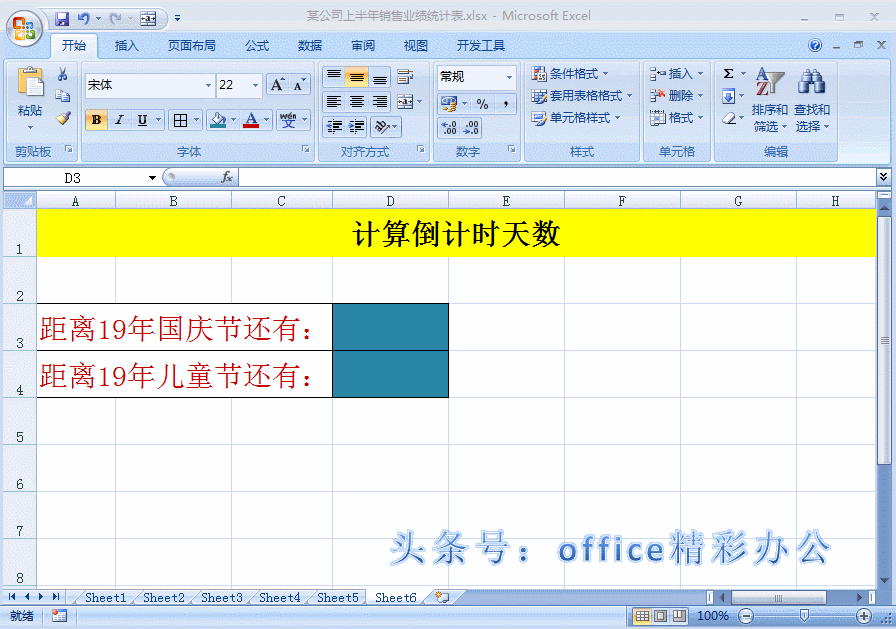Decrease decimal places

(471, 127)
